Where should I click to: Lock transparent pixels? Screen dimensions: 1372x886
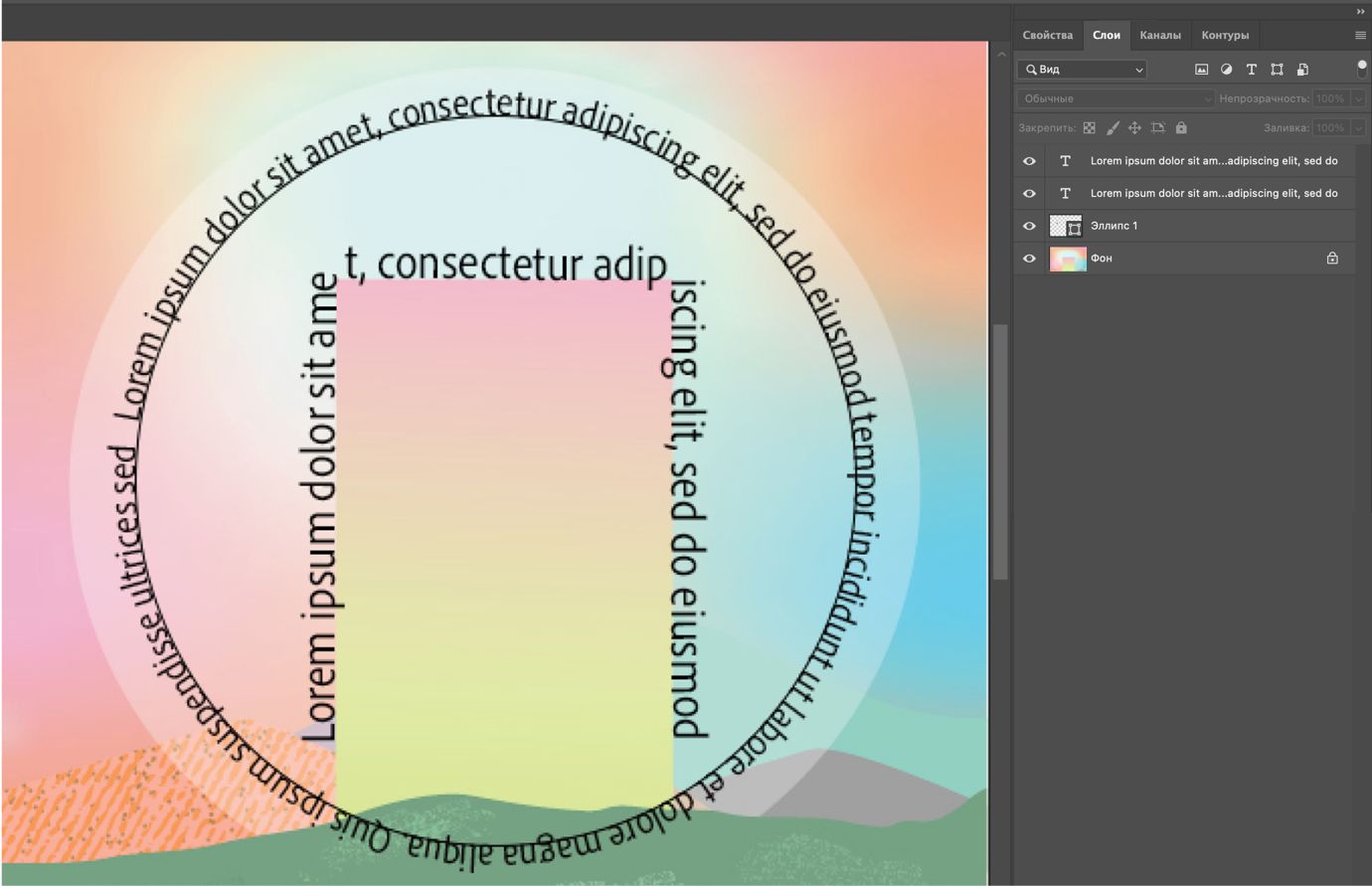tap(1089, 128)
